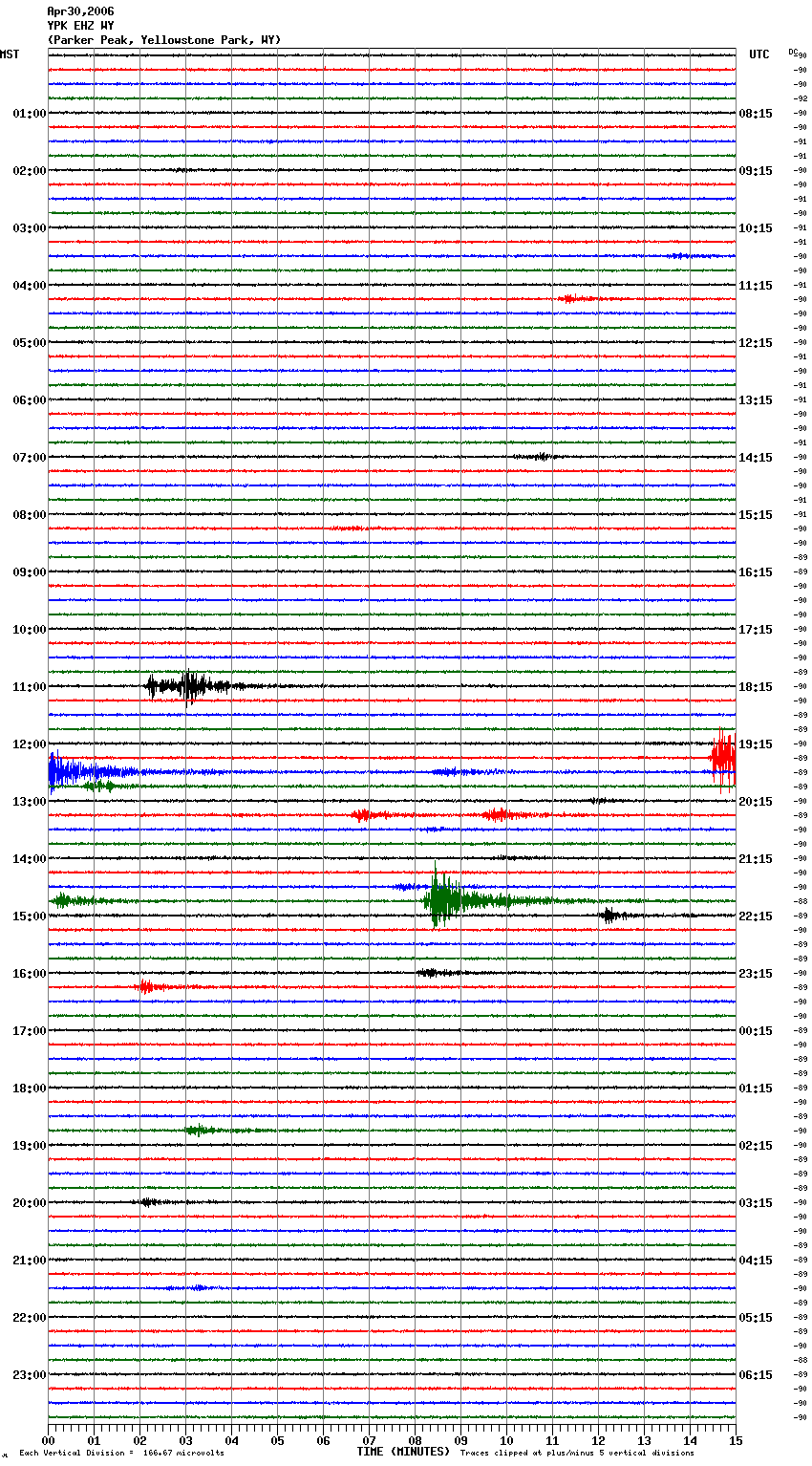Select the '15:00' MST time label
This screenshot has width=812, height=1466.
[29, 916]
